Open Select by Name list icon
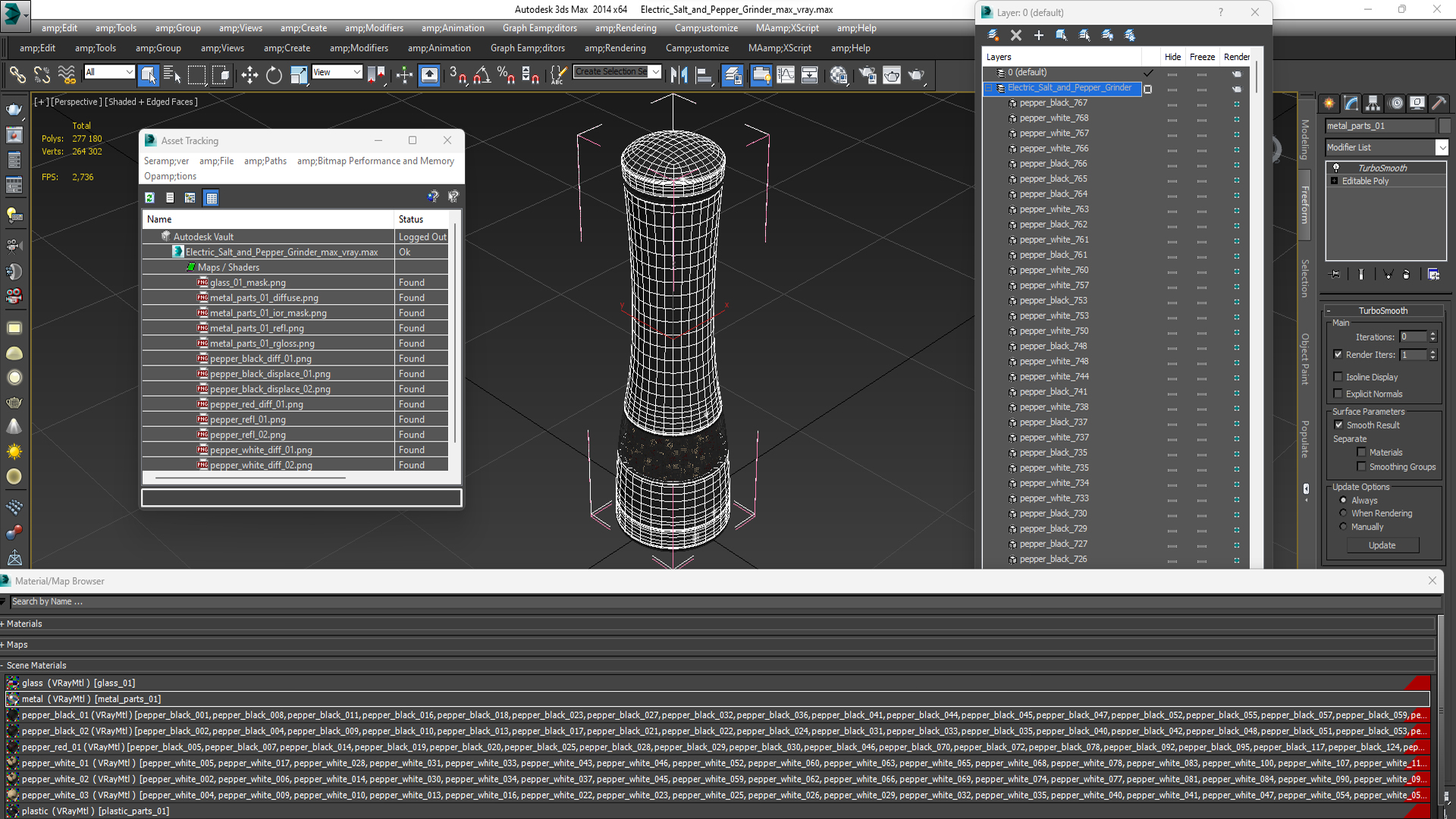 (172, 74)
